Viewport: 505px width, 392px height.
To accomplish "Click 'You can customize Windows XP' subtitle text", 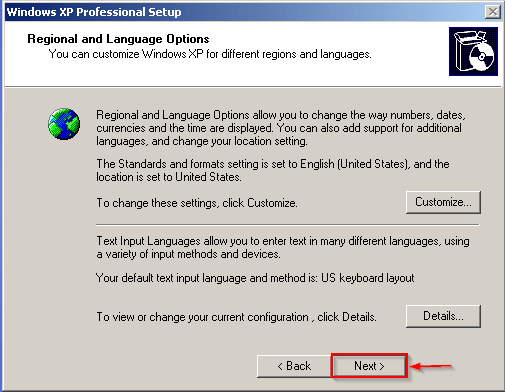I will (210, 54).
